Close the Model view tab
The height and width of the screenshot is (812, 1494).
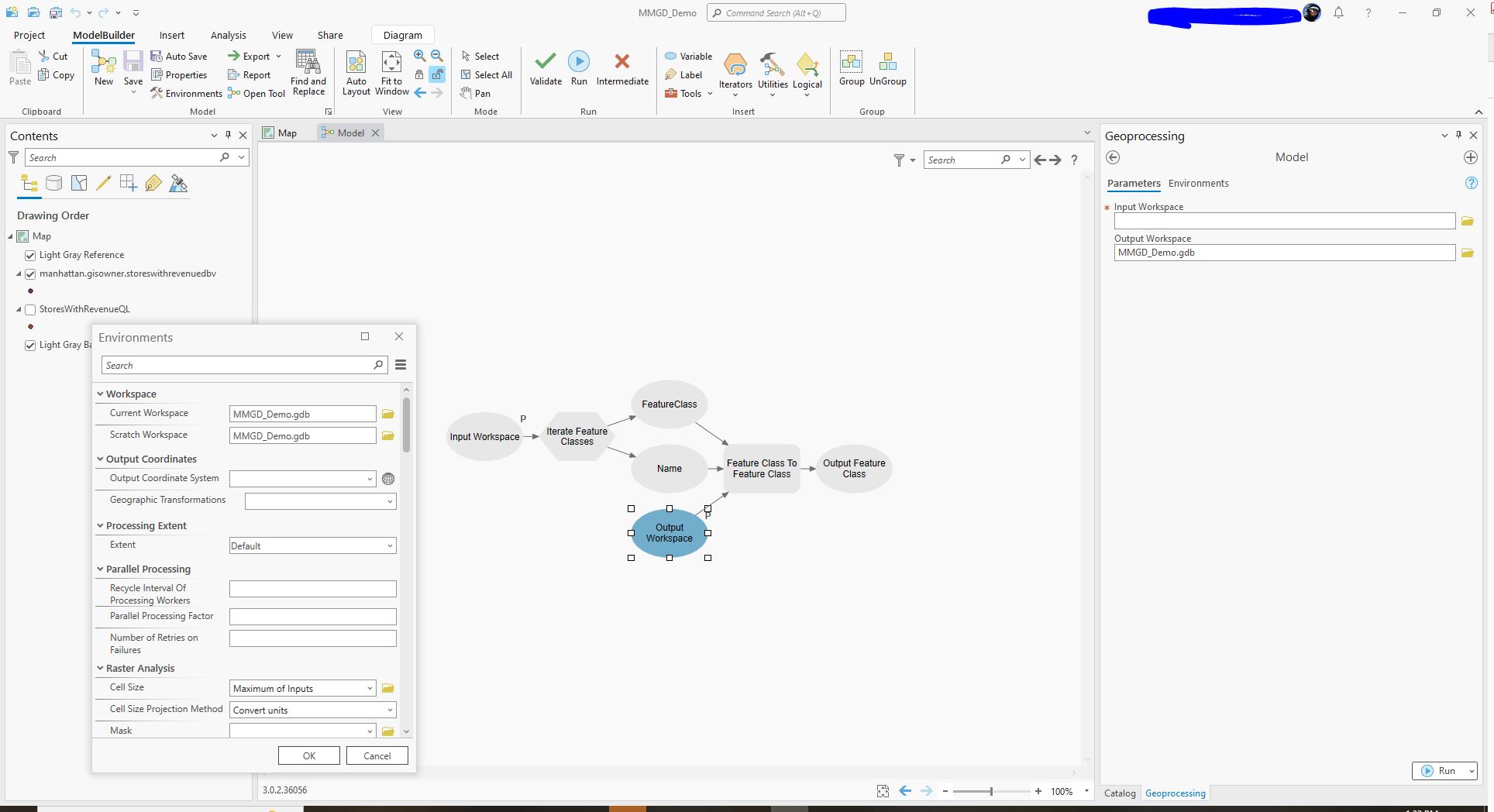(x=376, y=132)
